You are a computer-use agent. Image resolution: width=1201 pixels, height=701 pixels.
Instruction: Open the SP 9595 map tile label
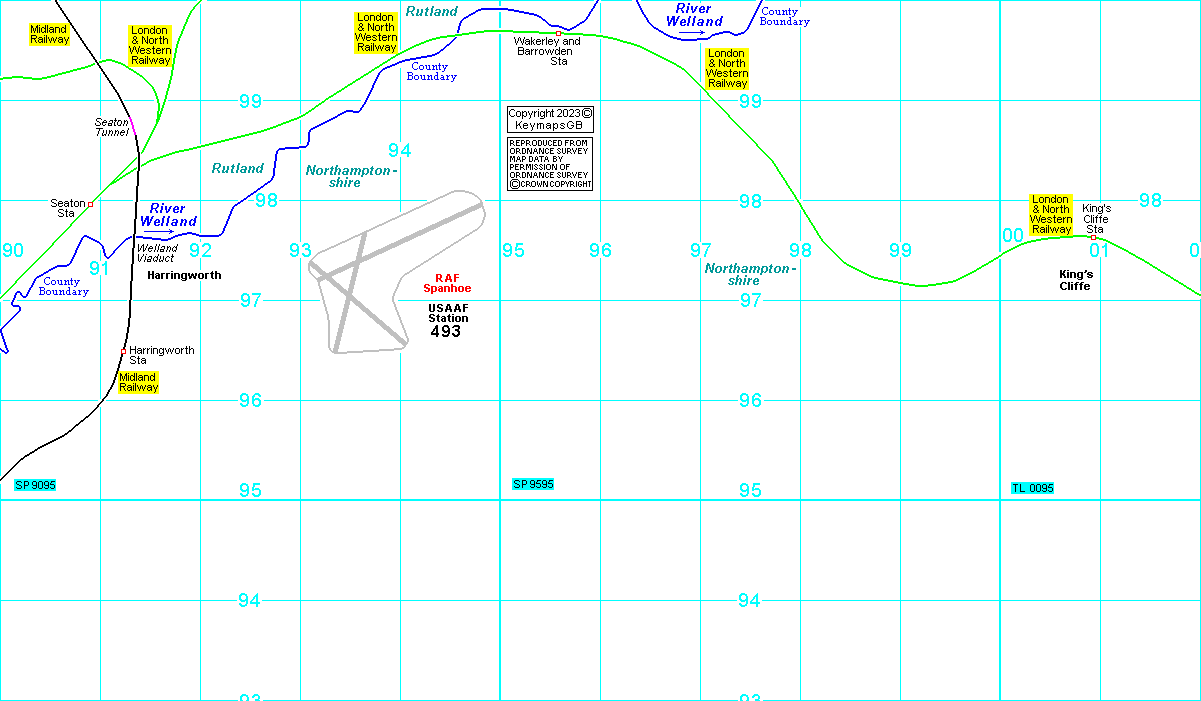point(533,484)
